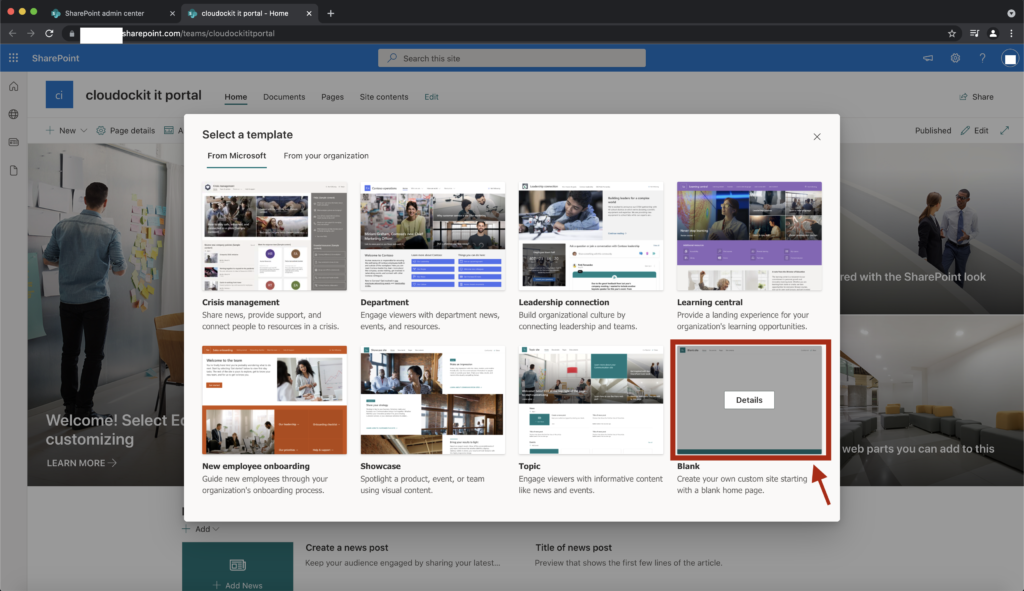Open the browser reading list icon
1024x591 pixels.
[x=974, y=33]
